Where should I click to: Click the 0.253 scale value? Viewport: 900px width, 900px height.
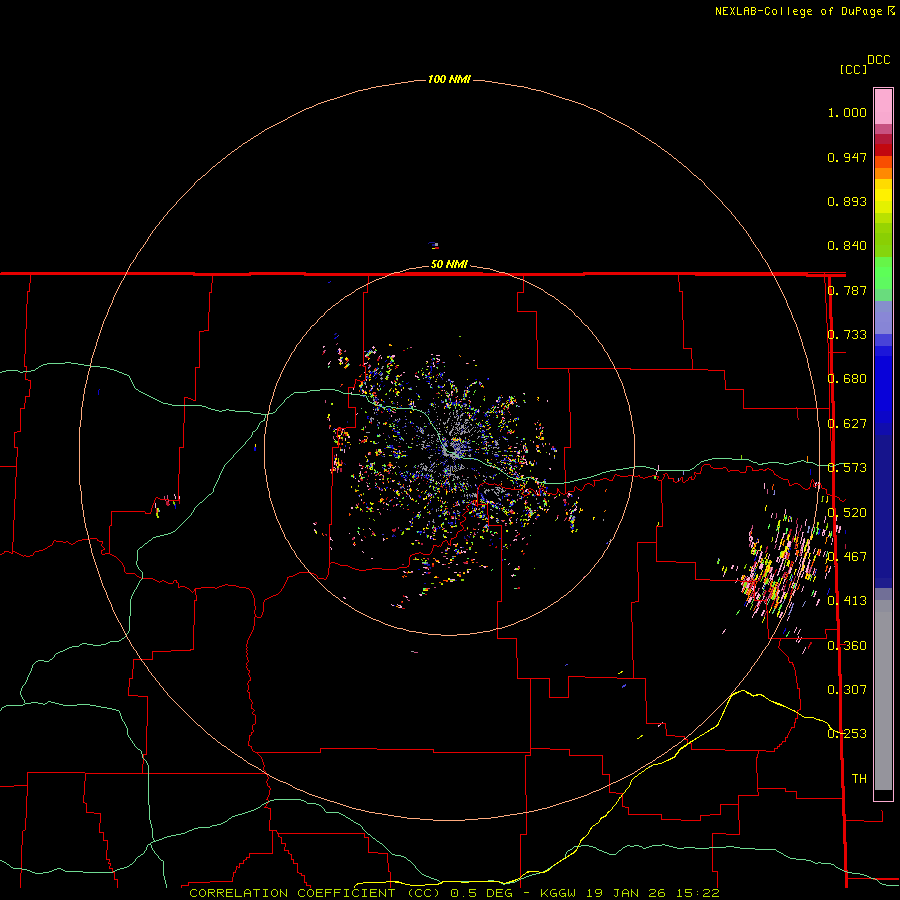coord(847,734)
